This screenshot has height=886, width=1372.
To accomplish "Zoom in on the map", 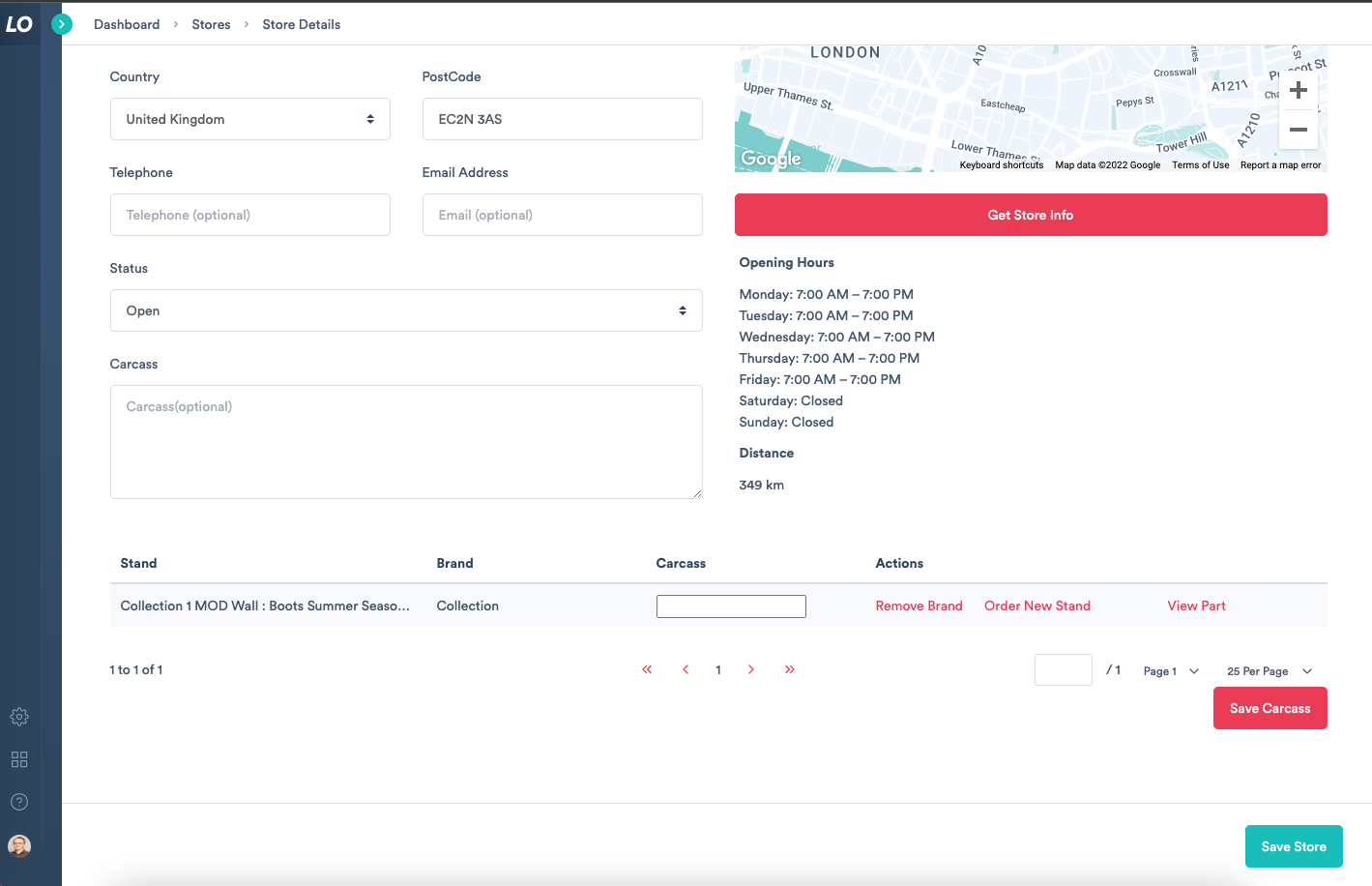I will pyautogui.click(x=1299, y=90).
